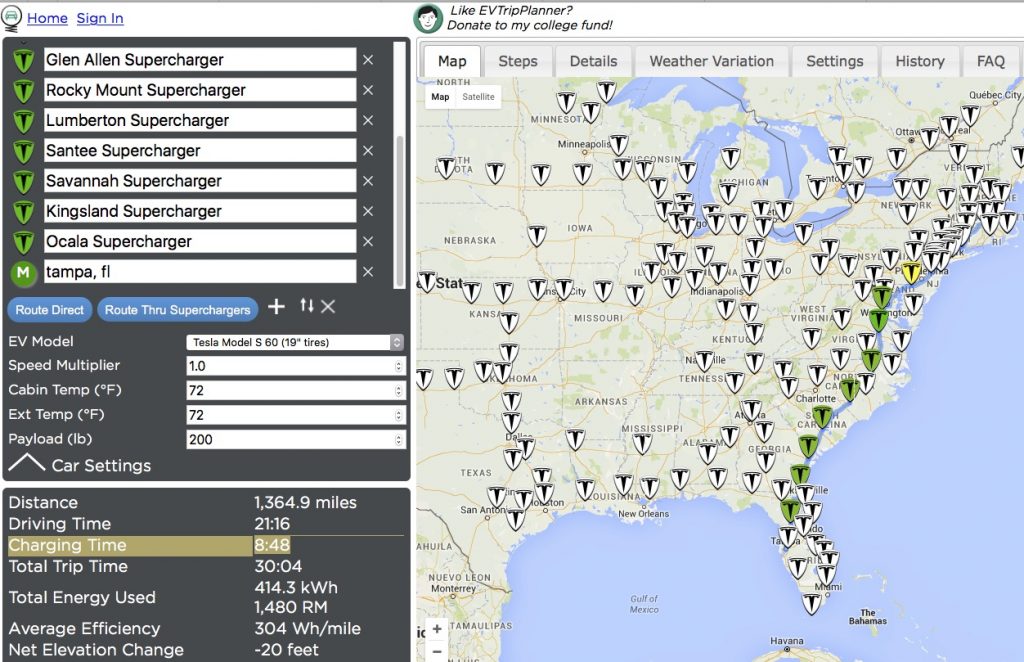Viewport: 1024px width, 662px height.
Task: Open the History tab
Action: pyautogui.click(x=920, y=61)
